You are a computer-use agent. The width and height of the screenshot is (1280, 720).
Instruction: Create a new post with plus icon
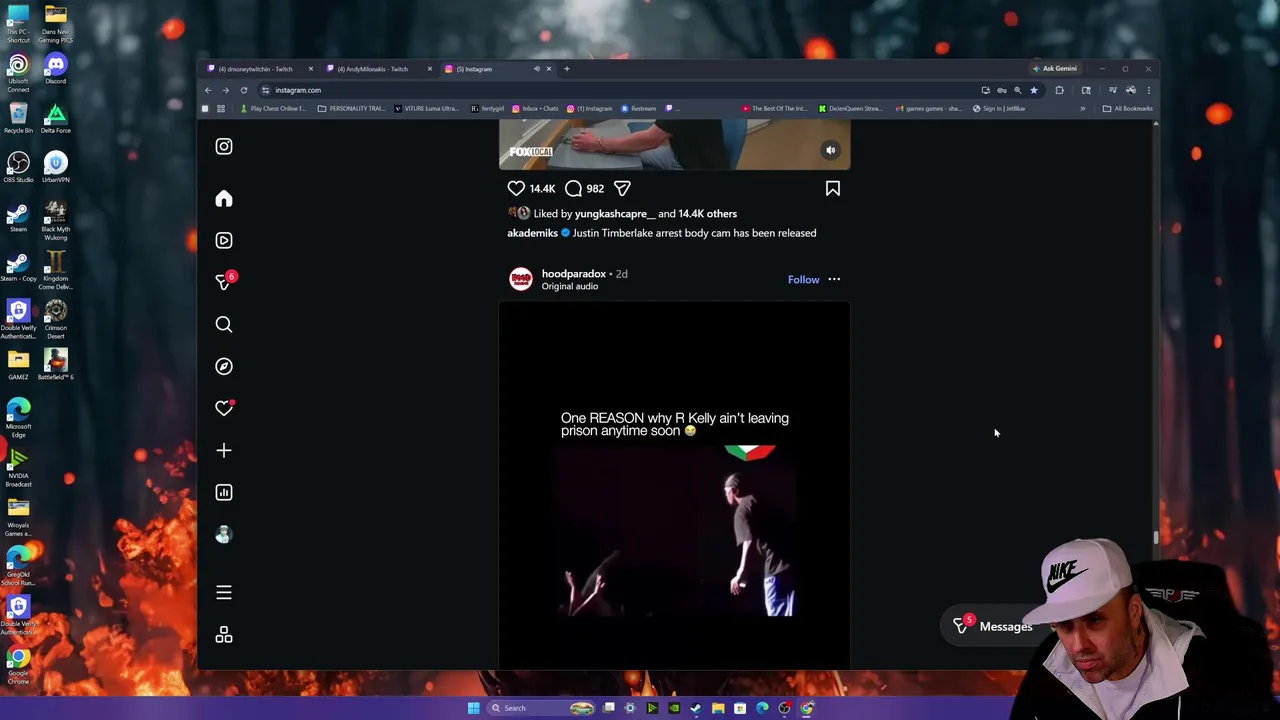click(224, 451)
